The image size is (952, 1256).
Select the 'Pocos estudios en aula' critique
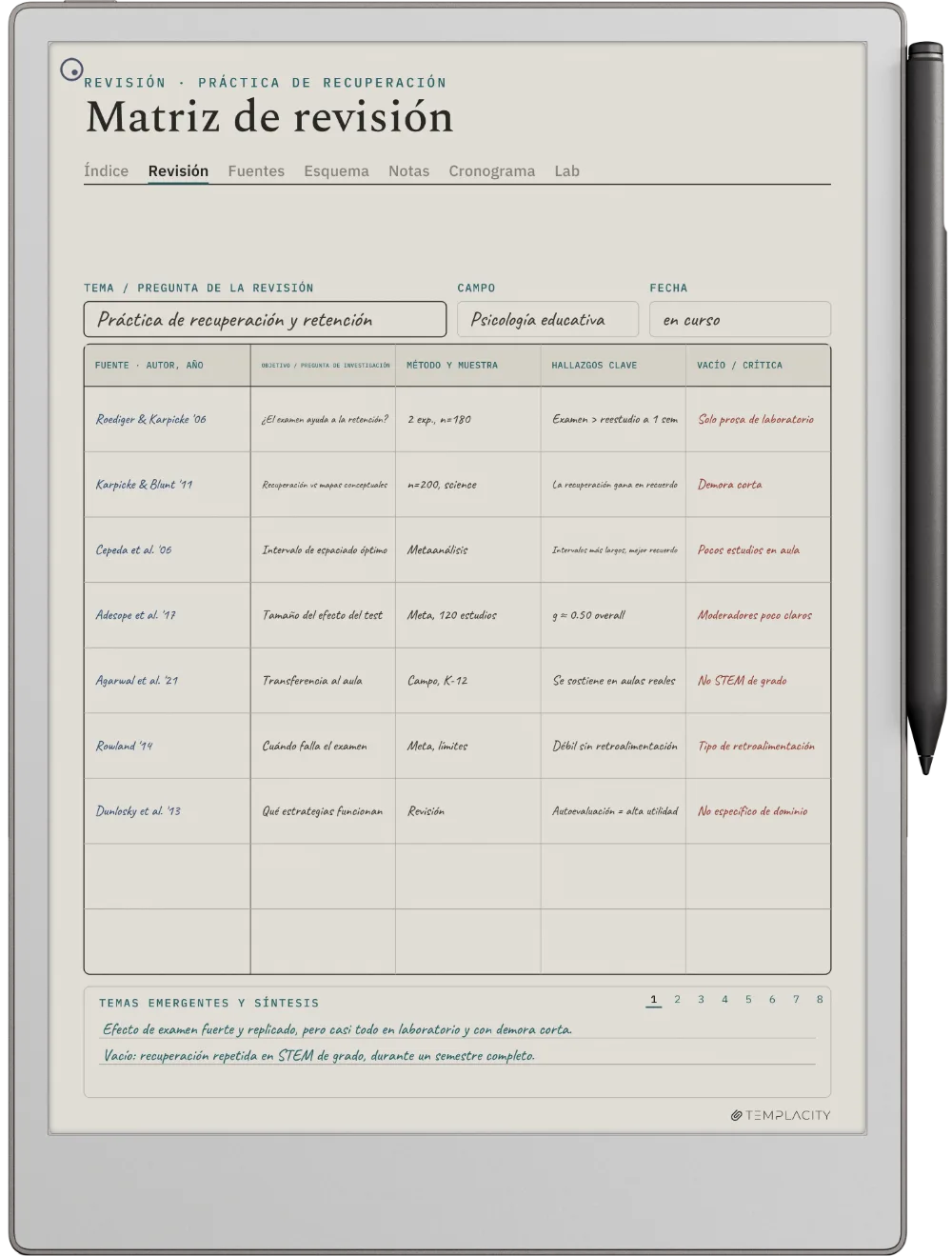pos(758,549)
